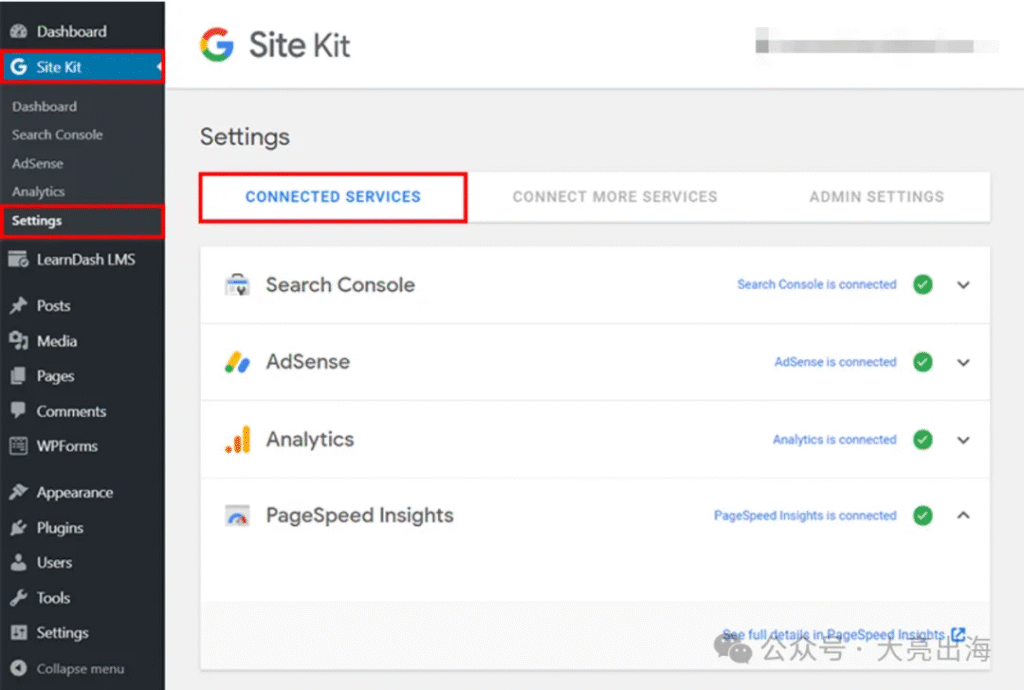The width and height of the screenshot is (1024, 690).
Task: Select the Connected Services tab
Action: click(333, 197)
